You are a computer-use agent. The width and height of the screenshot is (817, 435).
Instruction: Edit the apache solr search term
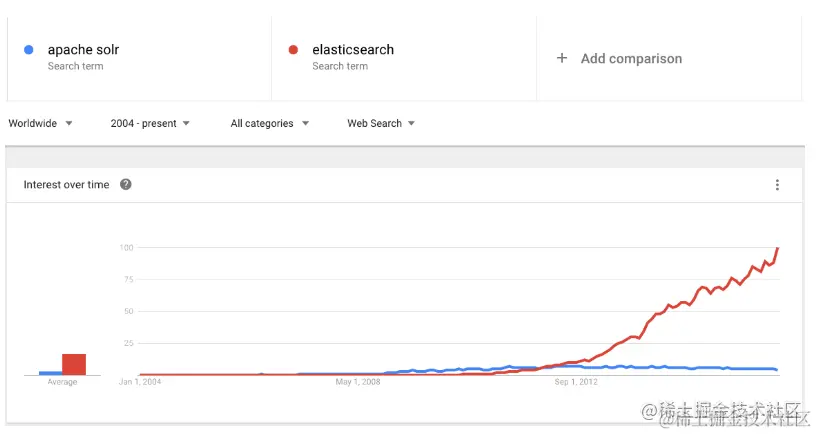pyautogui.click(x=83, y=49)
